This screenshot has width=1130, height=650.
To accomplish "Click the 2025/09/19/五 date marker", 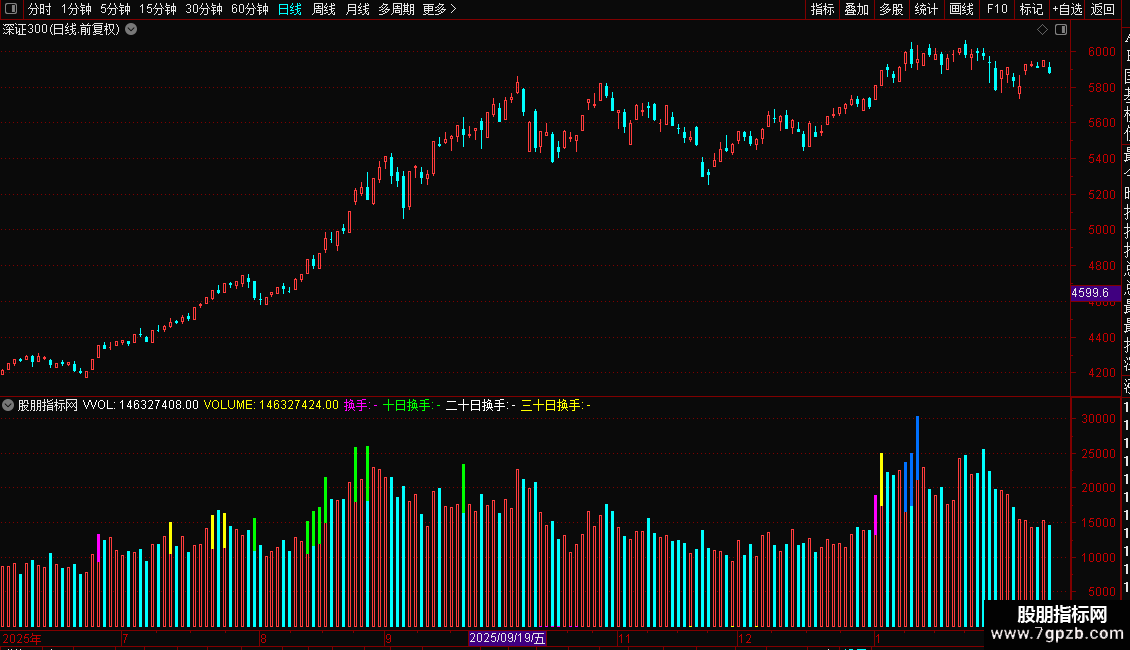I will click(x=507, y=638).
